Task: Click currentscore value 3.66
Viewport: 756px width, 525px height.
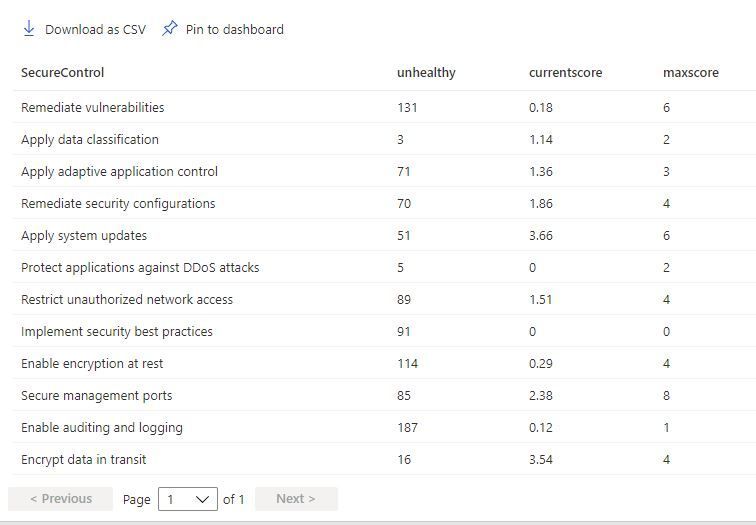Action: click(x=541, y=236)
